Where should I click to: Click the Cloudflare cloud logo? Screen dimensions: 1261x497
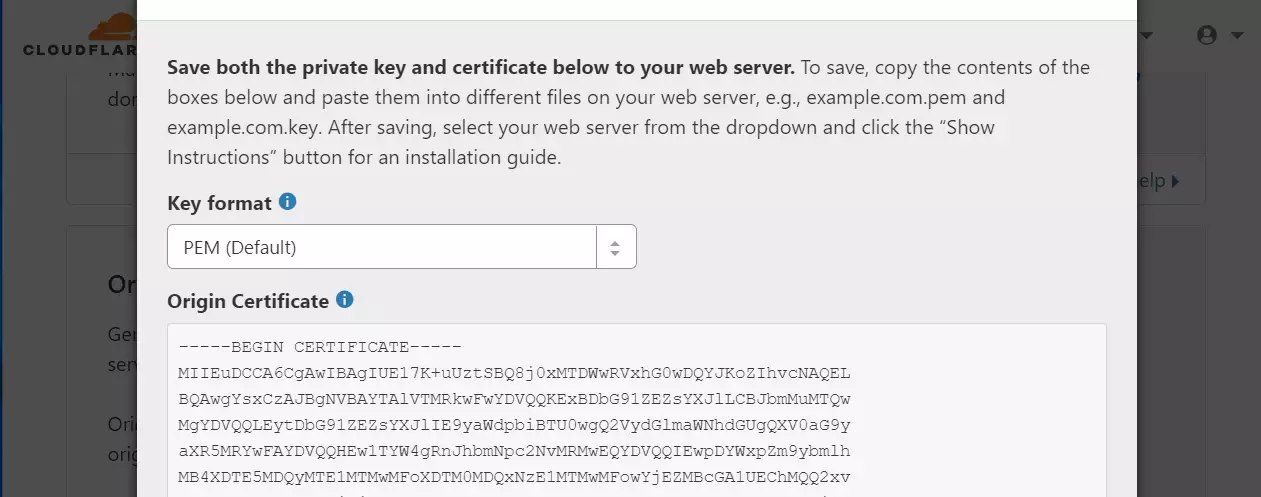point(112,27)
